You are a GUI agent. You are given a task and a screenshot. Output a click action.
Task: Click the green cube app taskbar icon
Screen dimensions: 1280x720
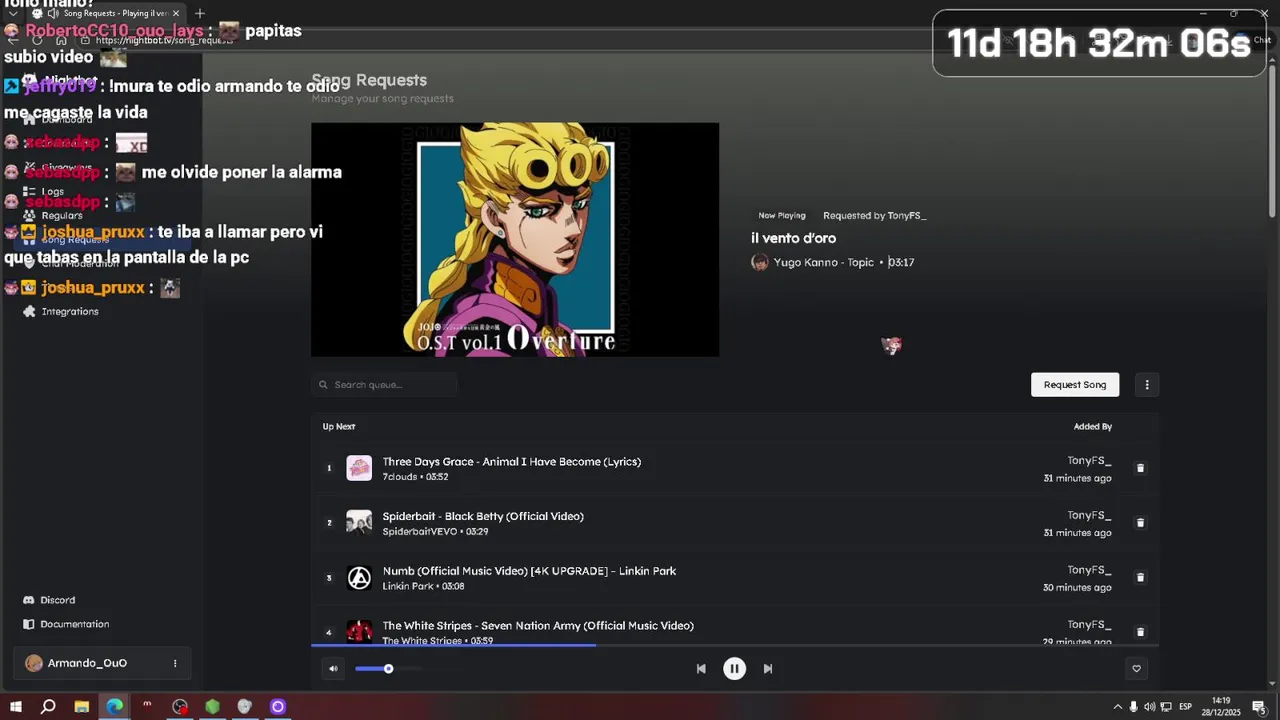213,707
